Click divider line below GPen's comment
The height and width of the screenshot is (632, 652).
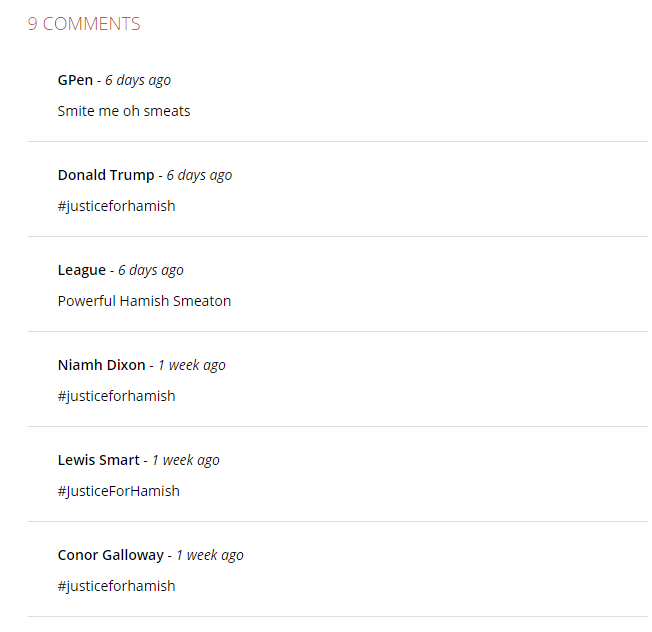click(x=338, y=141)
